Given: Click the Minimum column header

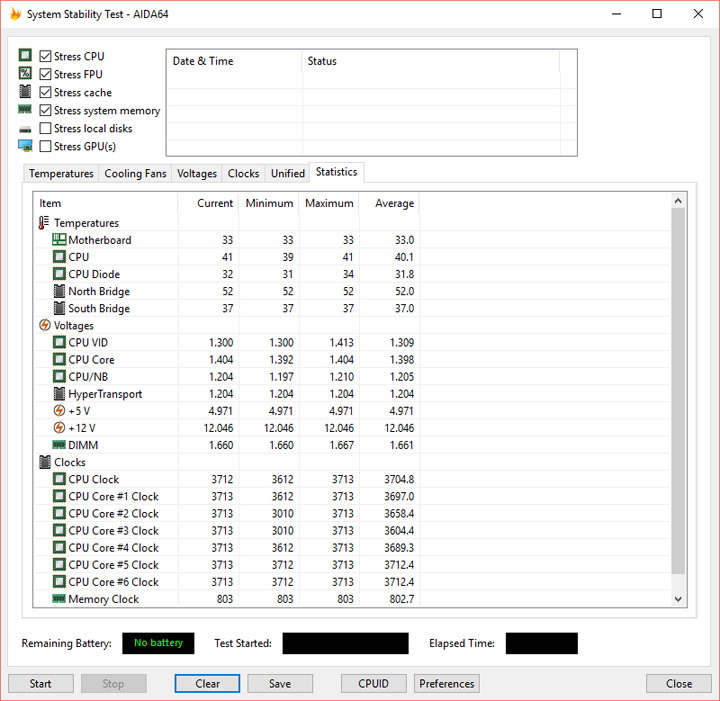Looking at the screenshot, I should click(269, 203).
